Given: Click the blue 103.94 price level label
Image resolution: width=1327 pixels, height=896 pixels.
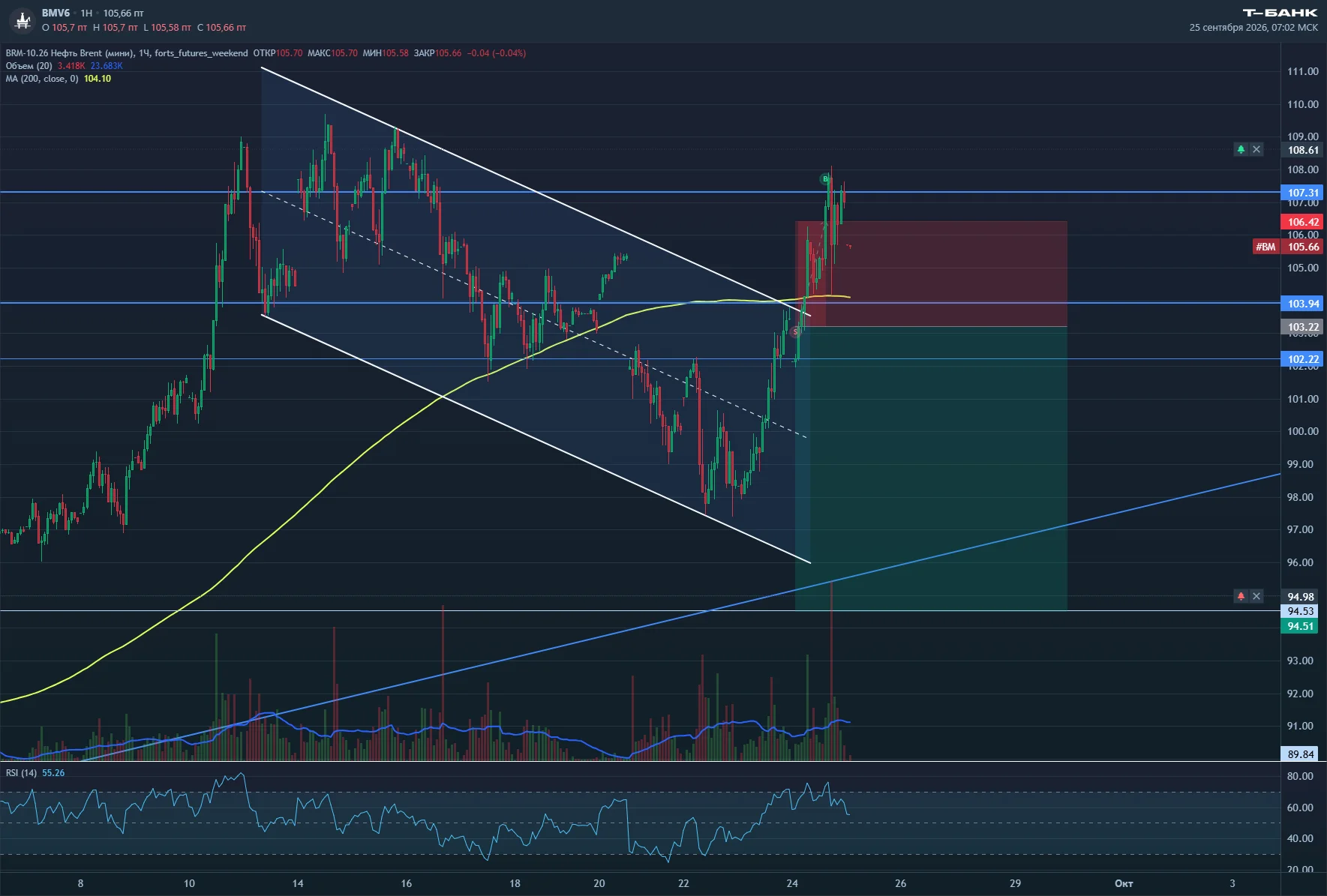Looking at the screenshot, I should pyautogui.click(x=1303, y=304).
